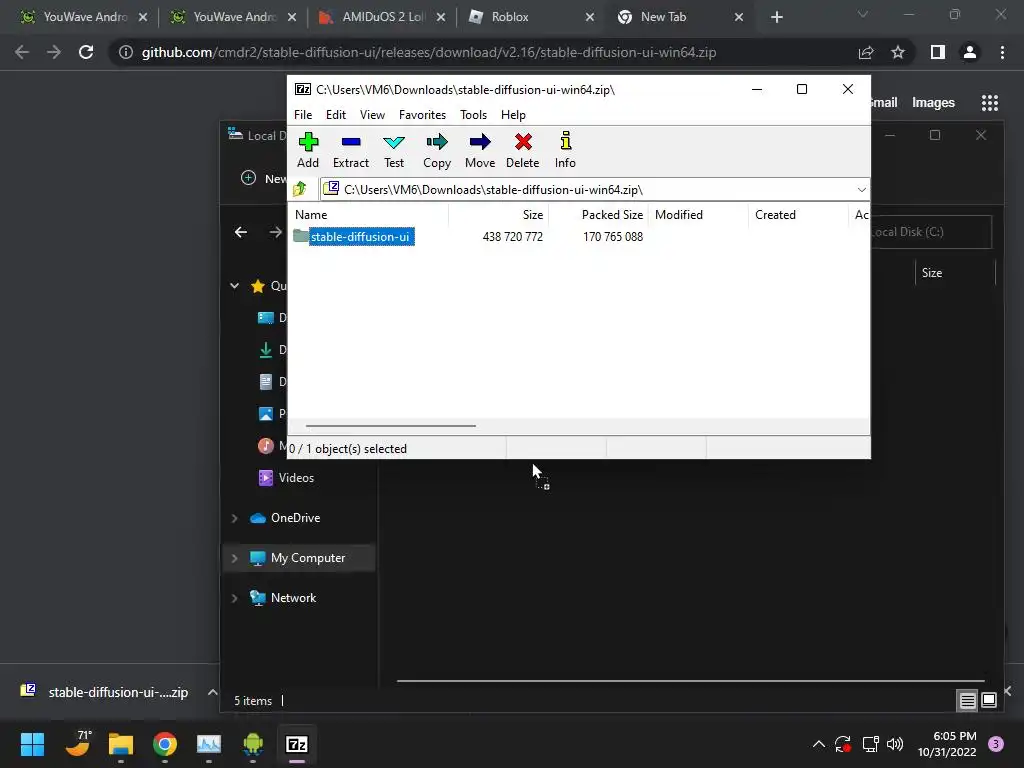This screenshot has height=768, width=1024.
Task: Switch File Explorer to large icons view
Action: 989,701
